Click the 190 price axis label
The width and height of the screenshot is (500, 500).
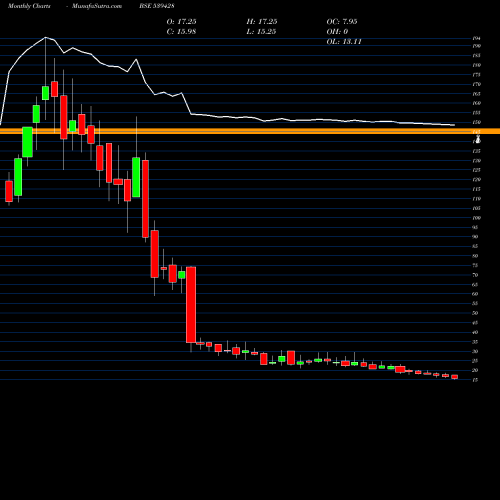[x=477, y=46]
